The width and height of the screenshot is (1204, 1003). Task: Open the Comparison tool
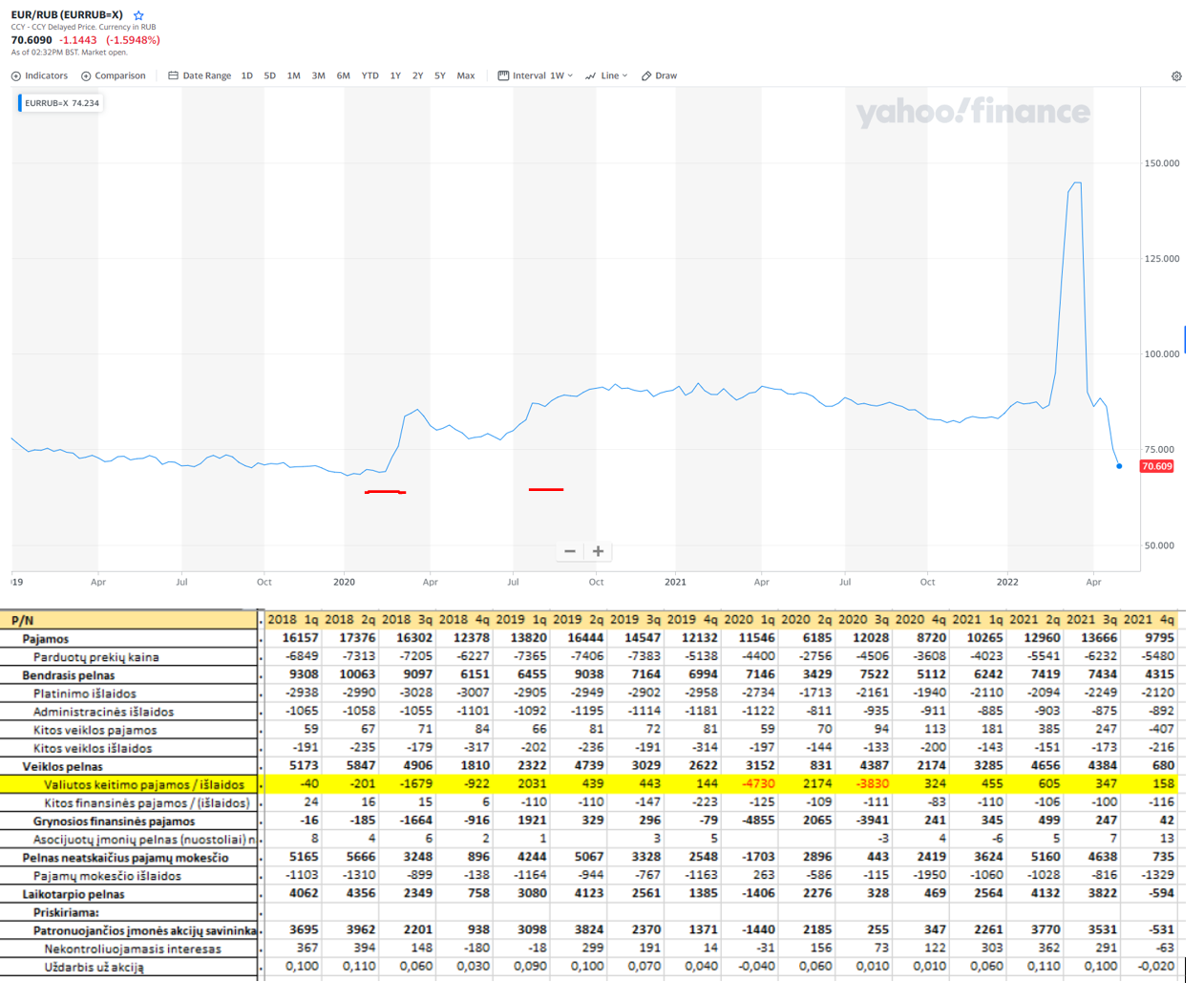(x=114, y=75)
